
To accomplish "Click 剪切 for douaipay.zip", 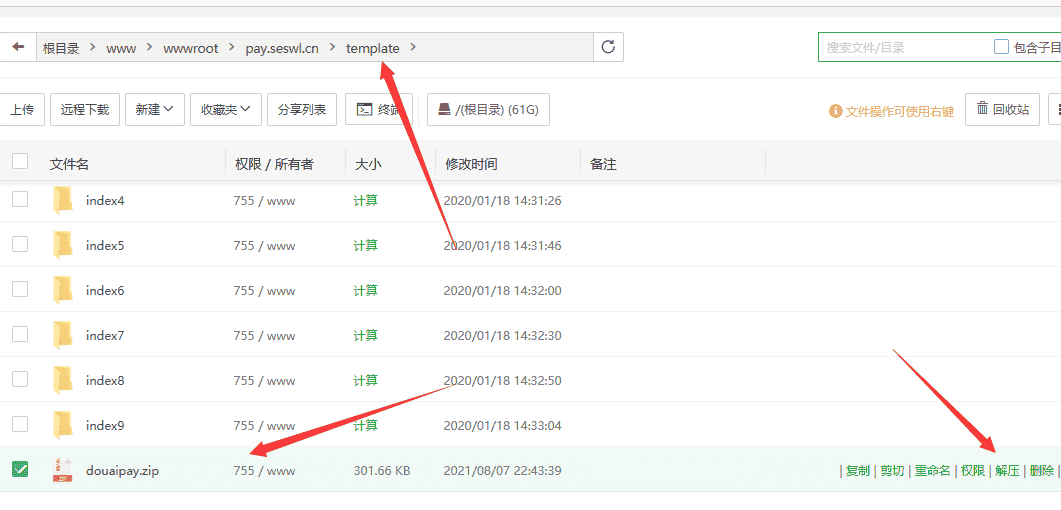I will pyautogui.click(x=893, y=471).
